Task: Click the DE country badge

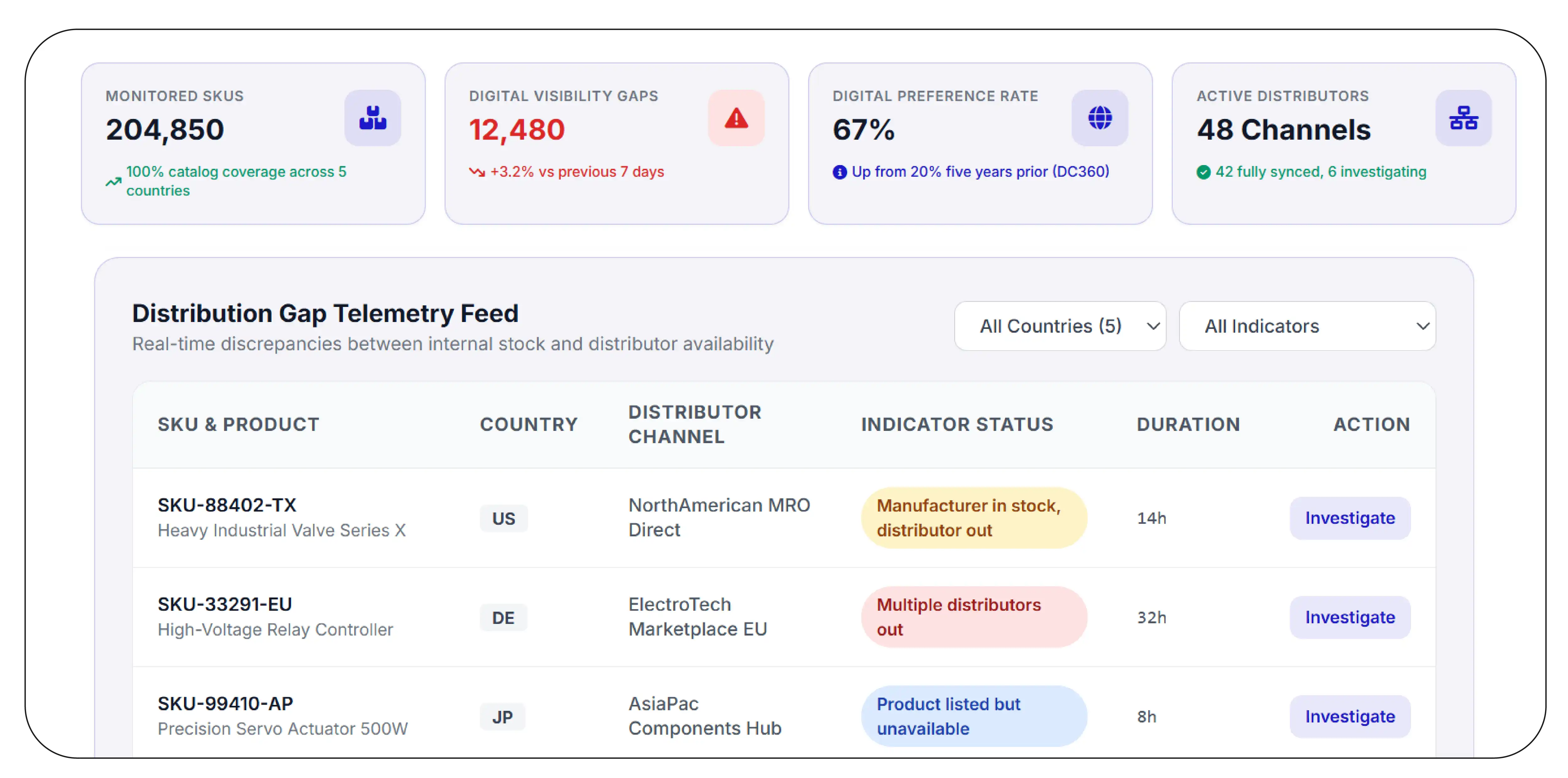Action: [503, 617]
